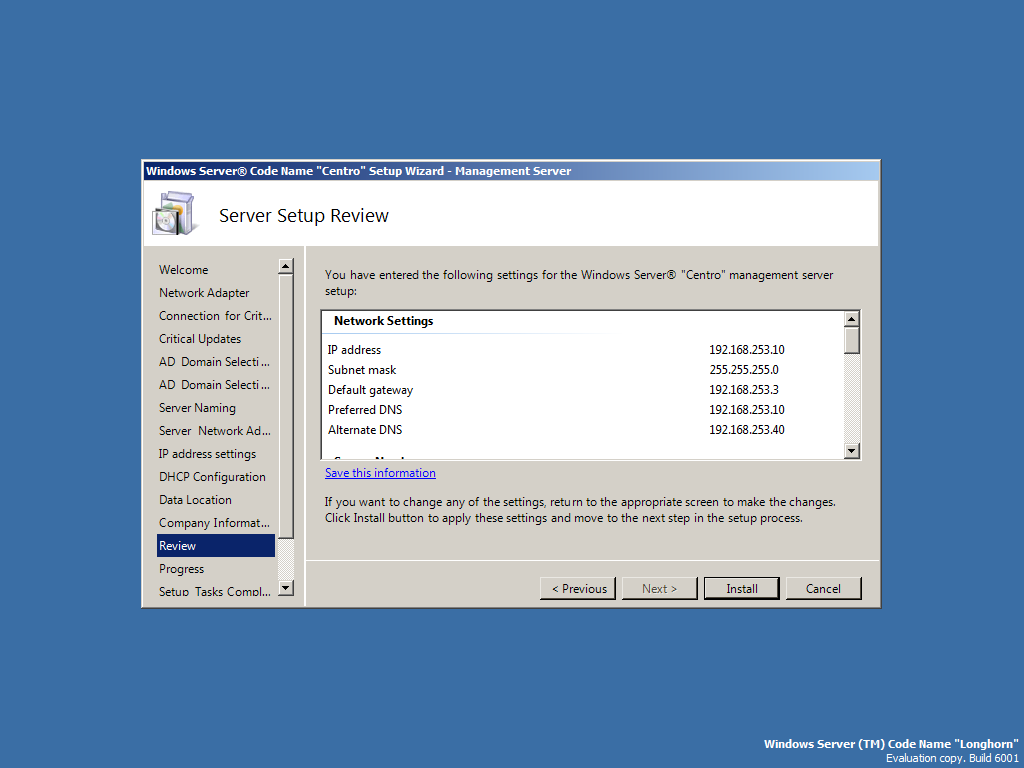The image size is (1024, 768).
Task: Select the highlighted Review step
Action: (216, 545)
